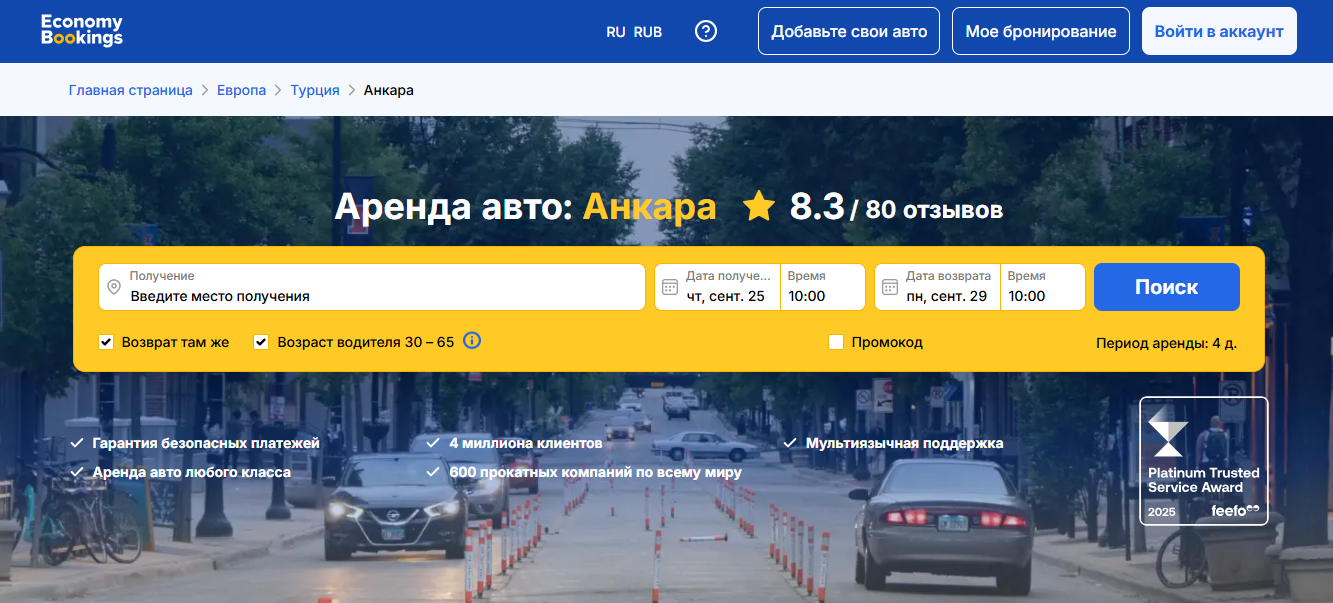The height and width of the screenshot is (603, 1333).
Task: Click the Economy Bookings logo
Action: click(82, 31)
